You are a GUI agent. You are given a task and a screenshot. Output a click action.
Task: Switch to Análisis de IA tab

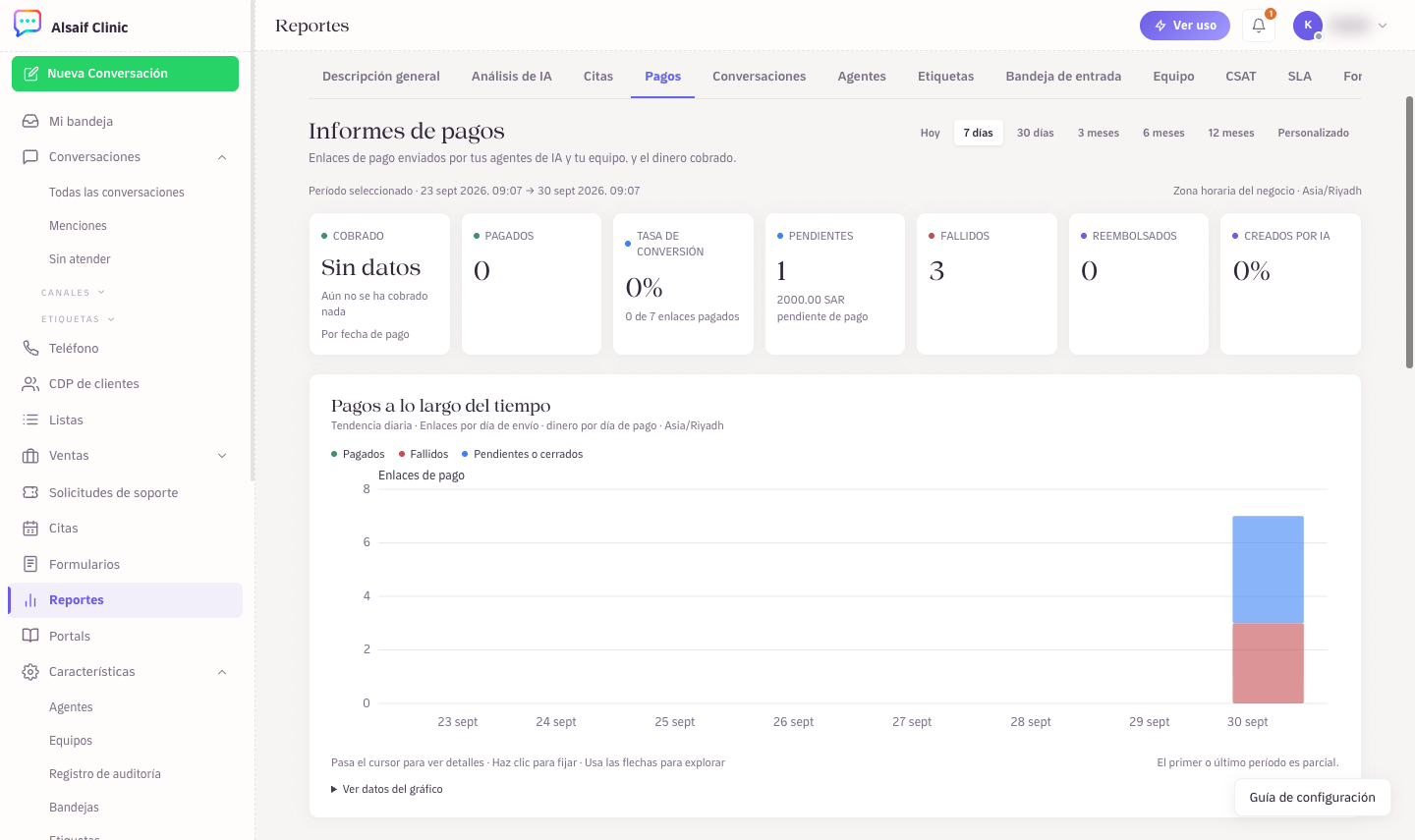(512, 76)
